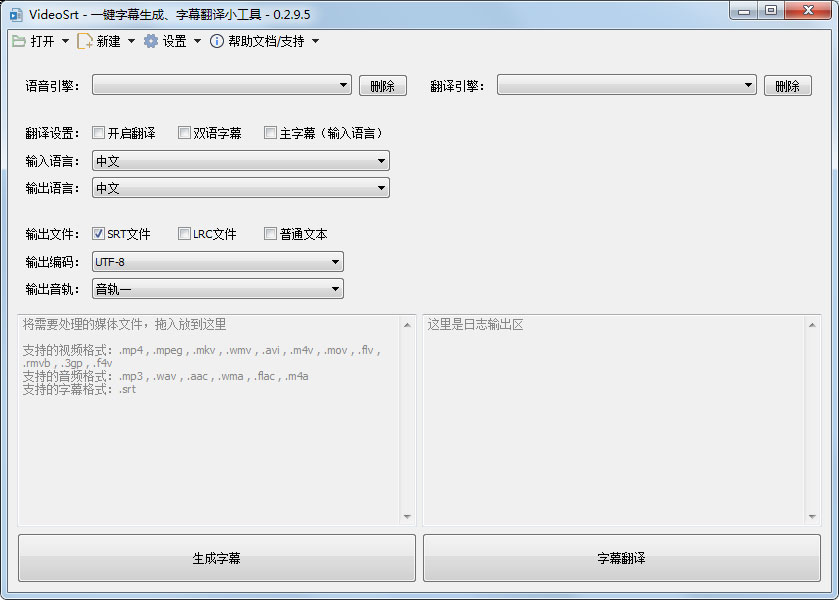Expand the 输出音轨 dropdown
Image resolution: width=839 pixels, height=600 pixels.
[217, 289]
